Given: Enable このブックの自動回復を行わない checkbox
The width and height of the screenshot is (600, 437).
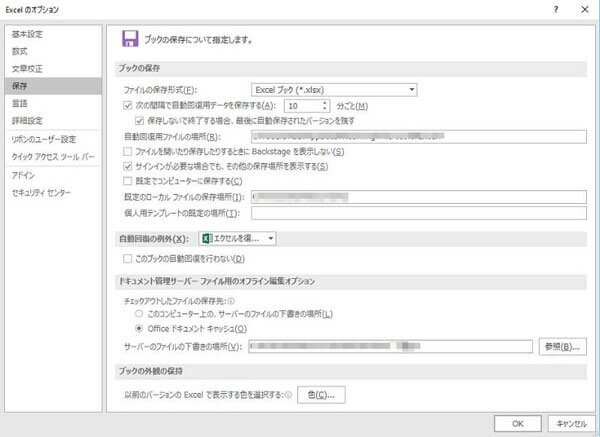Looking at the screenshot, I should pos(128,259).
